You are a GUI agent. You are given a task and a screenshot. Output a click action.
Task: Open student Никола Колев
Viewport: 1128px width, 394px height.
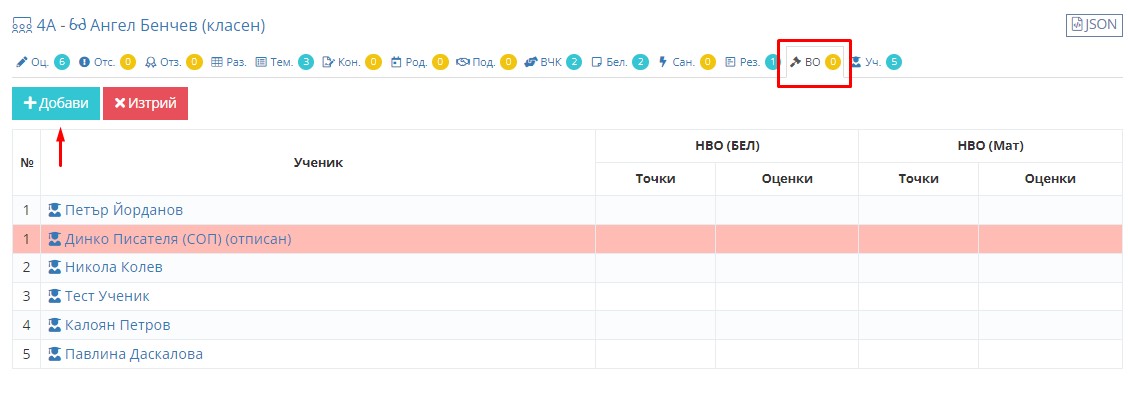[x=113, y=267]
